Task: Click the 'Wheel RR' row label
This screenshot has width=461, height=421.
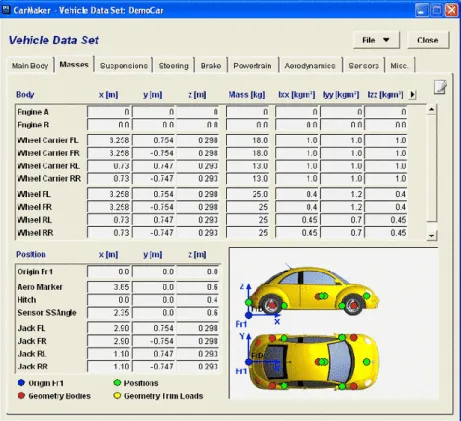Action: pos(35,233)
